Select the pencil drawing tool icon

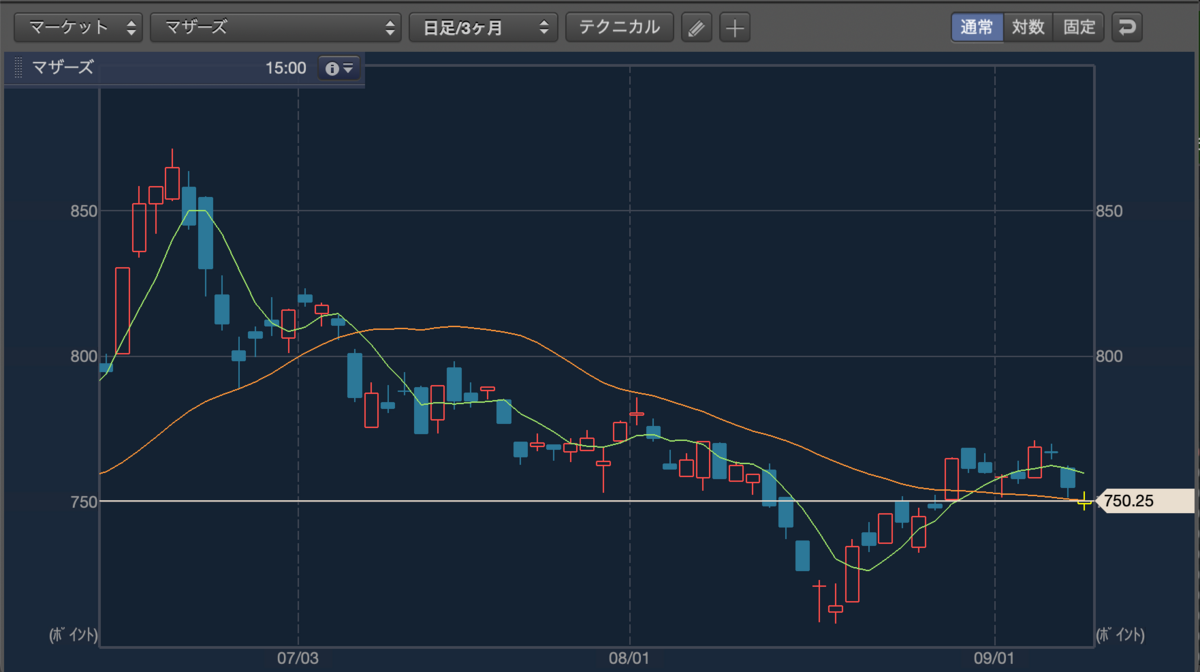[x=697, y=27]
